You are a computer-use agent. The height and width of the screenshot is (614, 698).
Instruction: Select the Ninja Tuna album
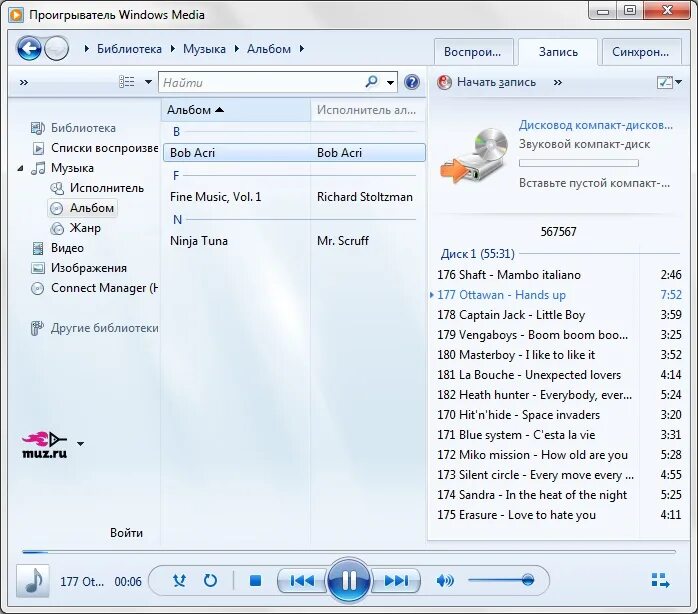point(294,241)
